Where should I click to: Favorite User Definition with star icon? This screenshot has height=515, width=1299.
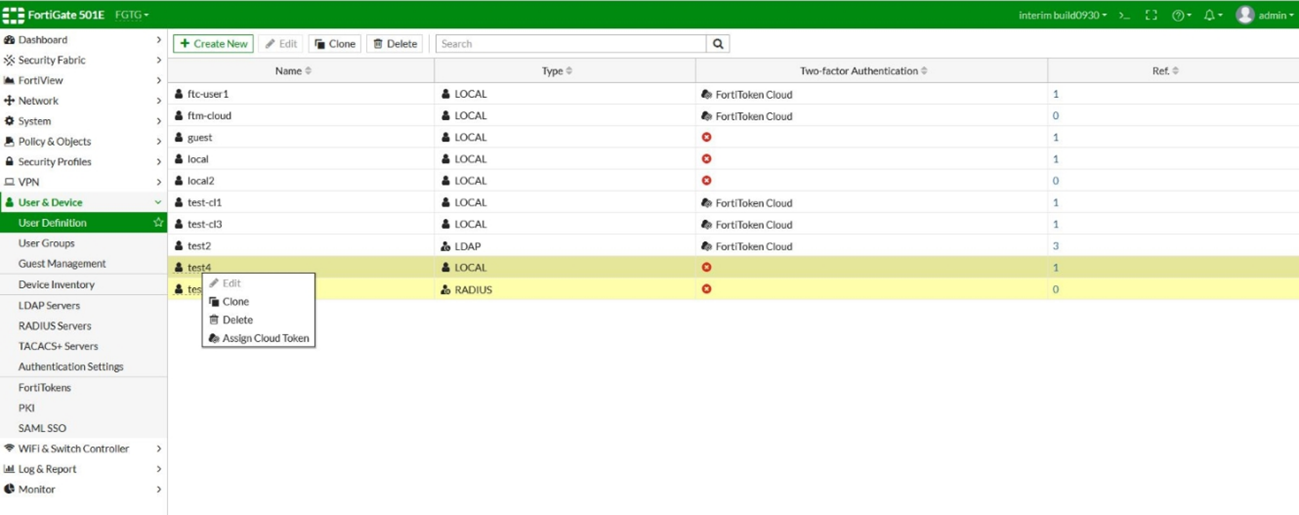[x=158, y=222]
